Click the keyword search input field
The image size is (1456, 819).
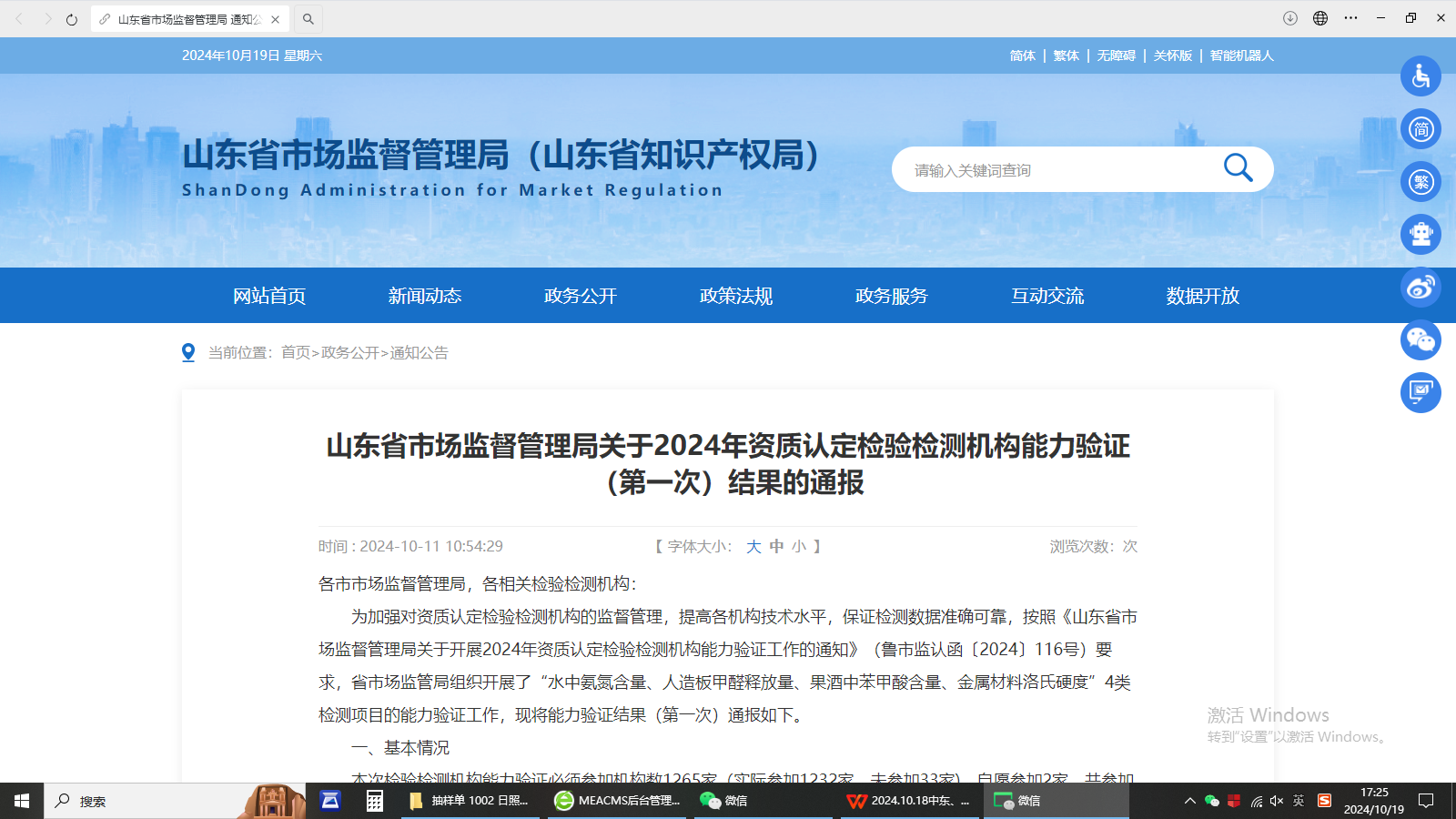click(x=1056, y=170)
